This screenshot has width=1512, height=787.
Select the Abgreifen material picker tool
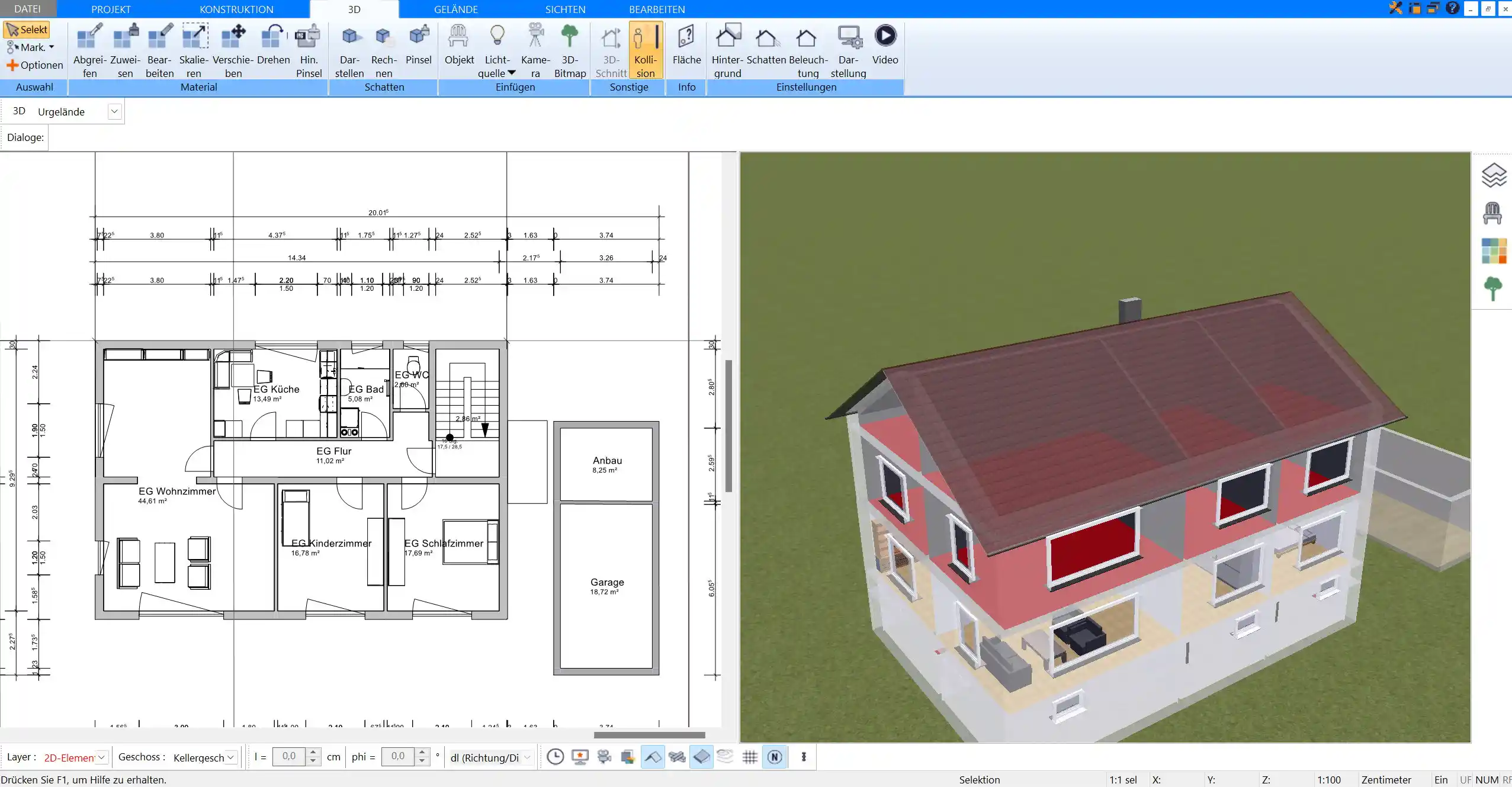[90, 50]
